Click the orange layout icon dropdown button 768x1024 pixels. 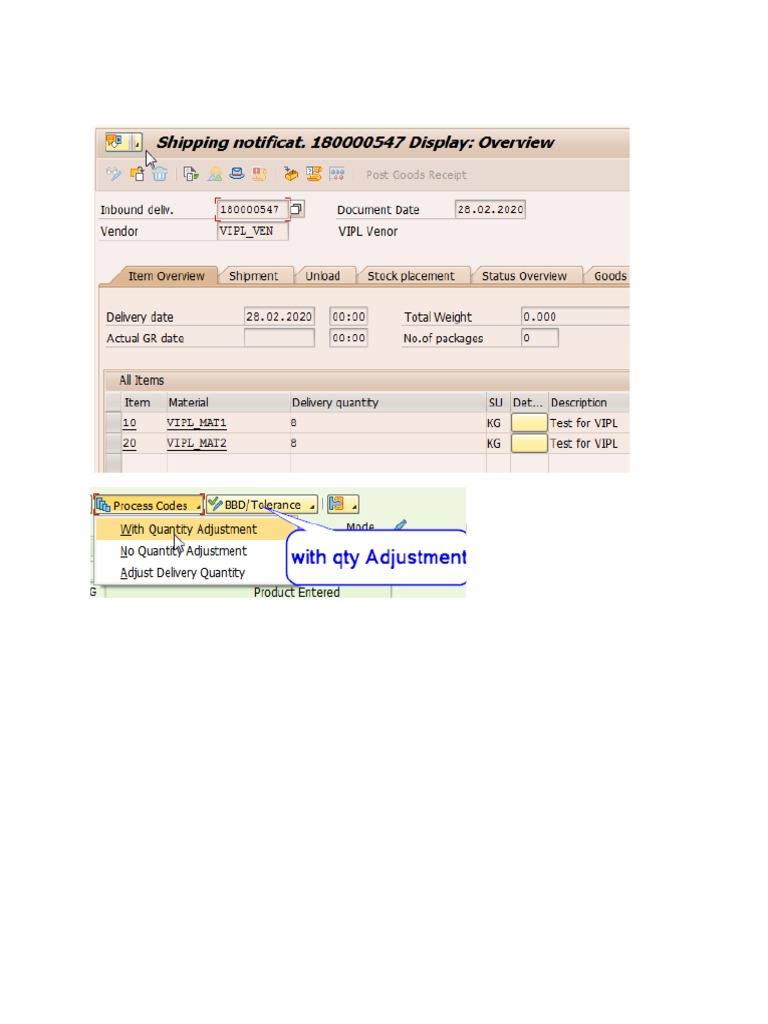tap(343, 504)
